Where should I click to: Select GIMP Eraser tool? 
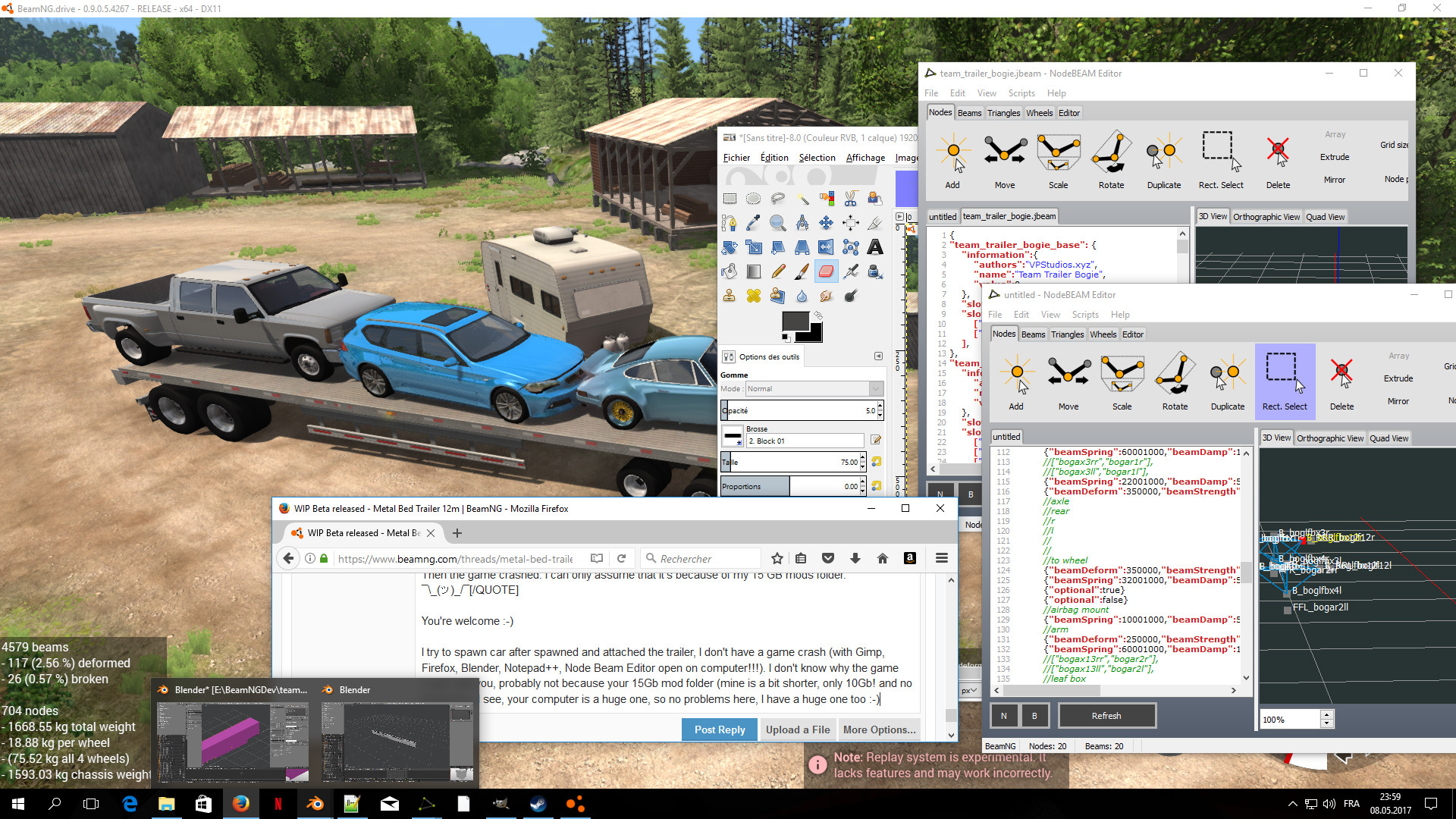(x=827, y=271)
